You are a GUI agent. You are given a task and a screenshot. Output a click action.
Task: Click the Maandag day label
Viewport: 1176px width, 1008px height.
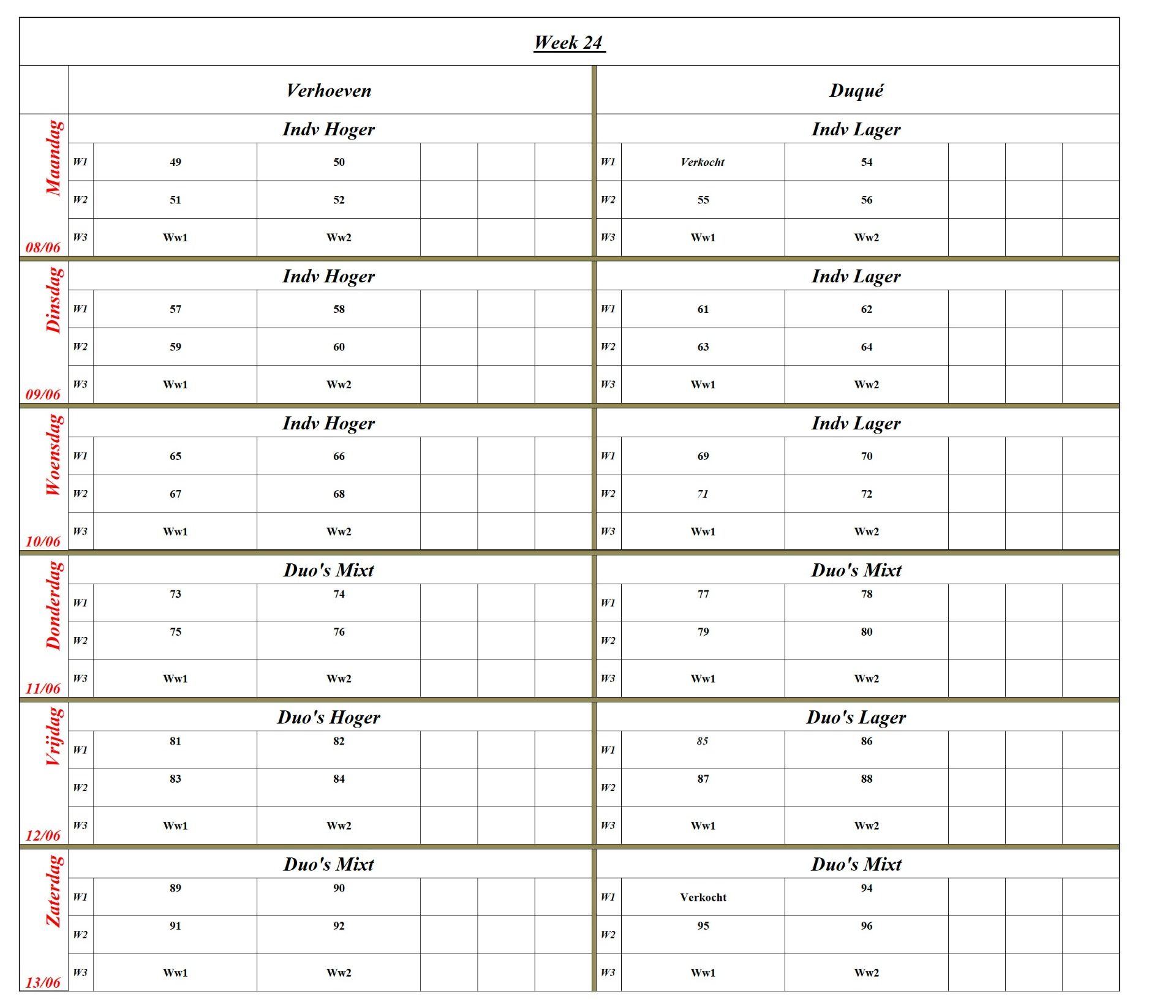(x=54, y=158)
